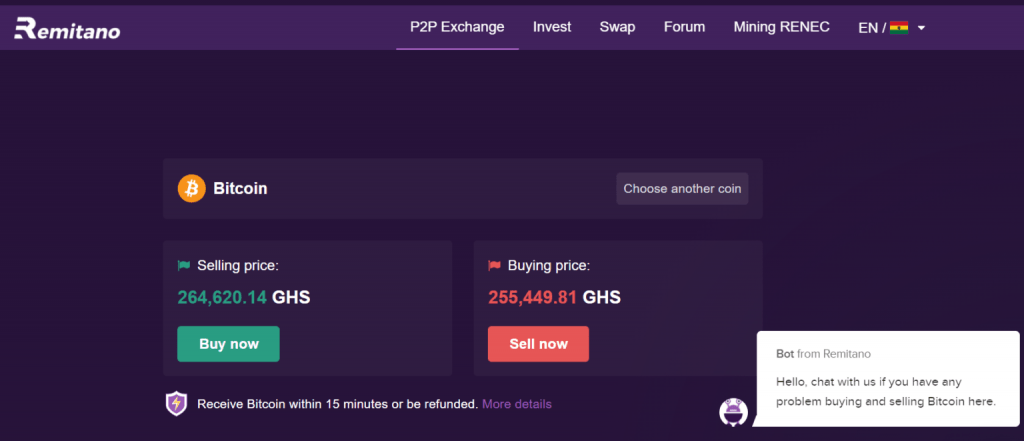Click the red buying price flag icon

coord(494,266)
